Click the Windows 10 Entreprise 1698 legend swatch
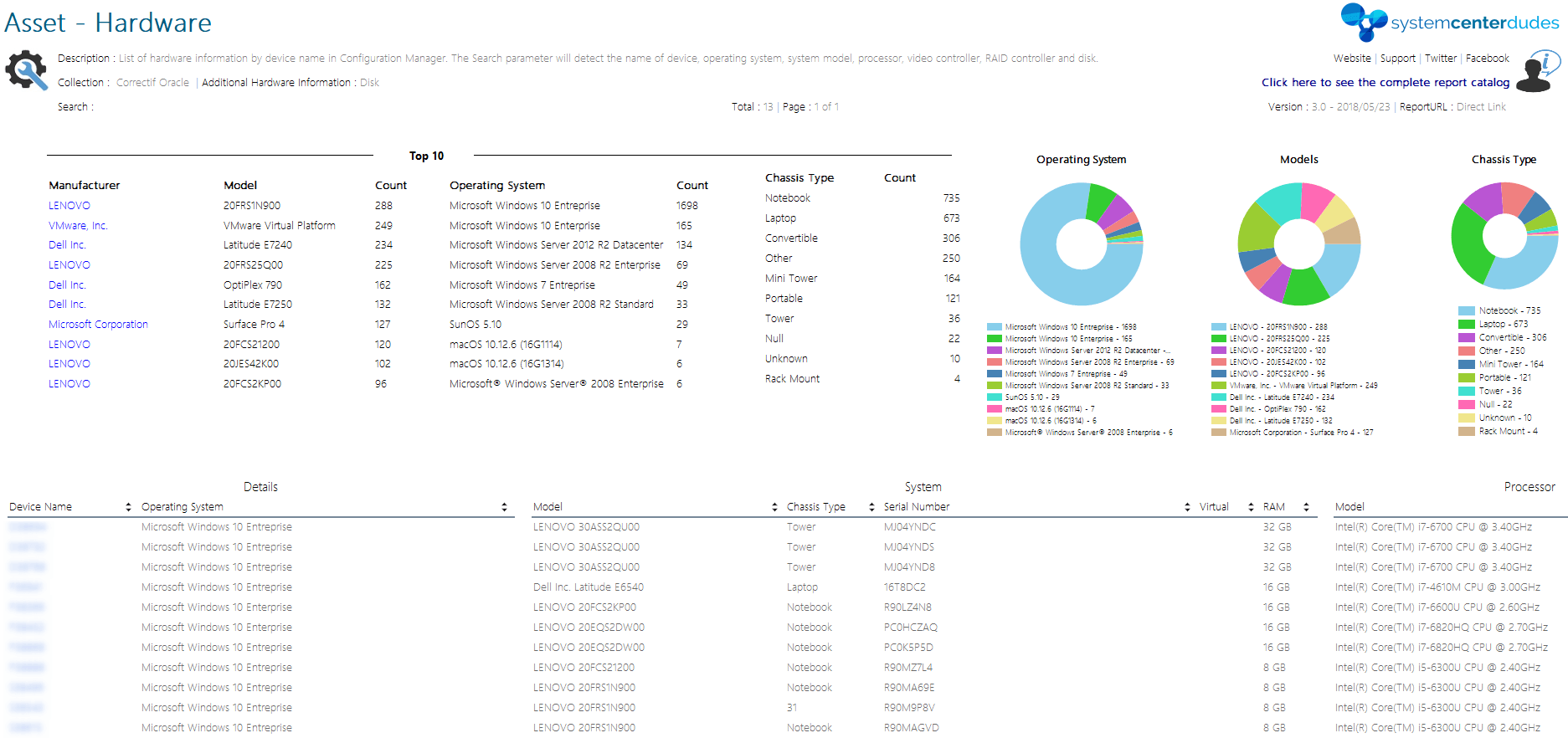The height and width of the screenshot is (738, 1568). 995,327
